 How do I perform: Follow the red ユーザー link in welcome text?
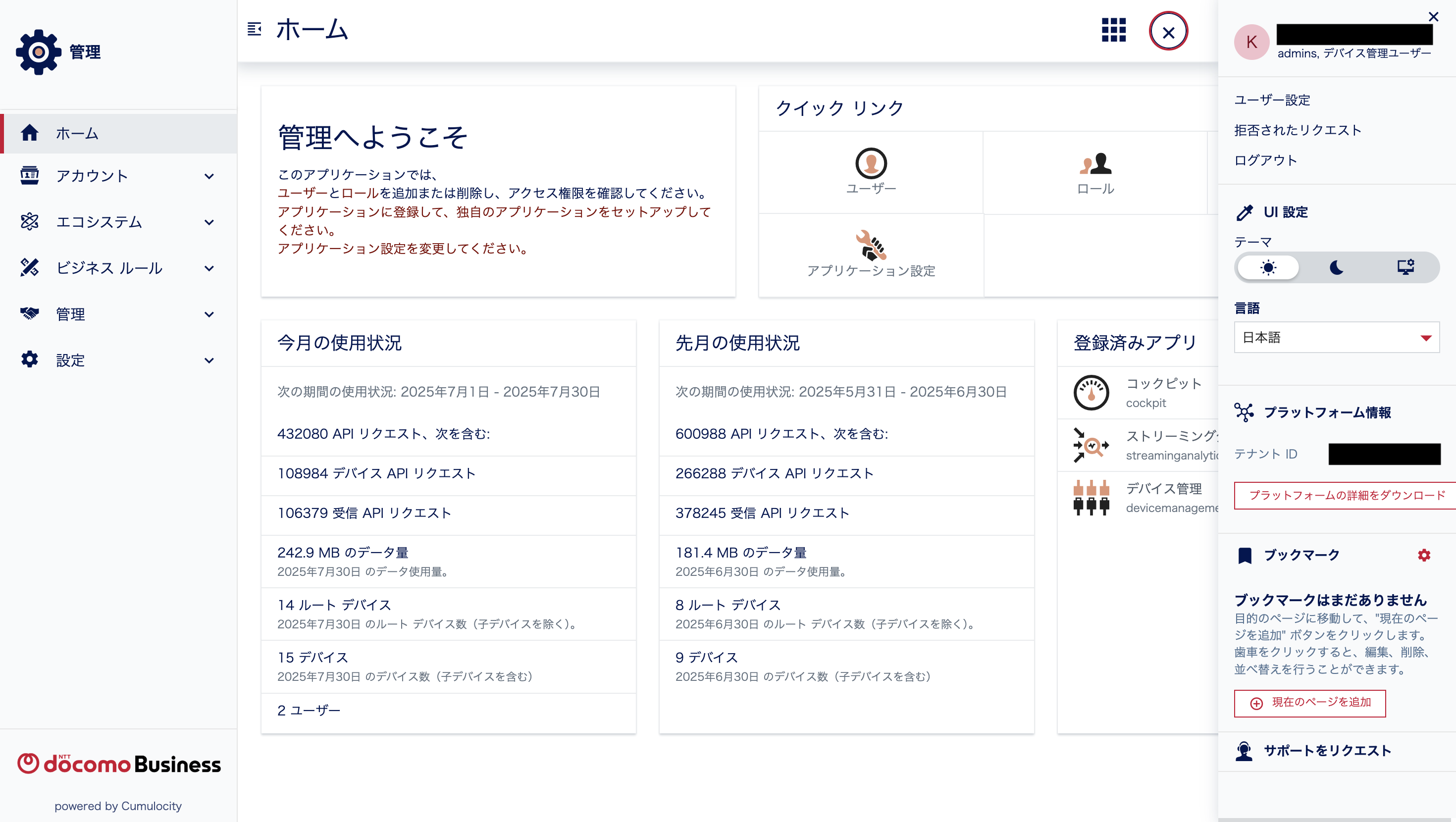(303, 193)
